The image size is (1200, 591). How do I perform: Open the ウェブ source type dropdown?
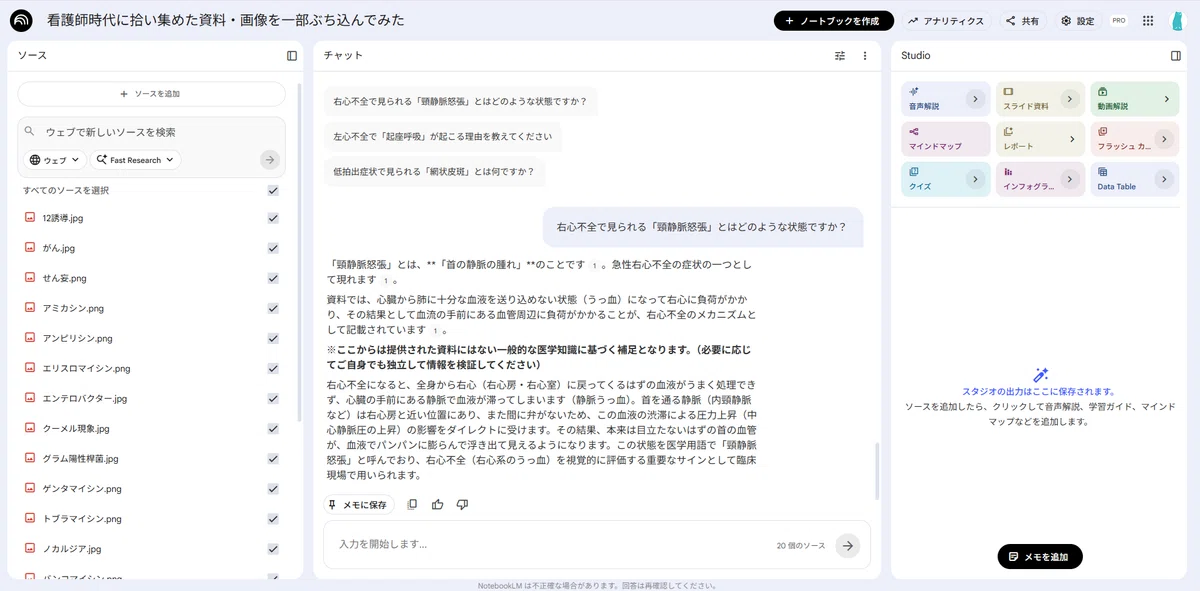coord(54,160)
